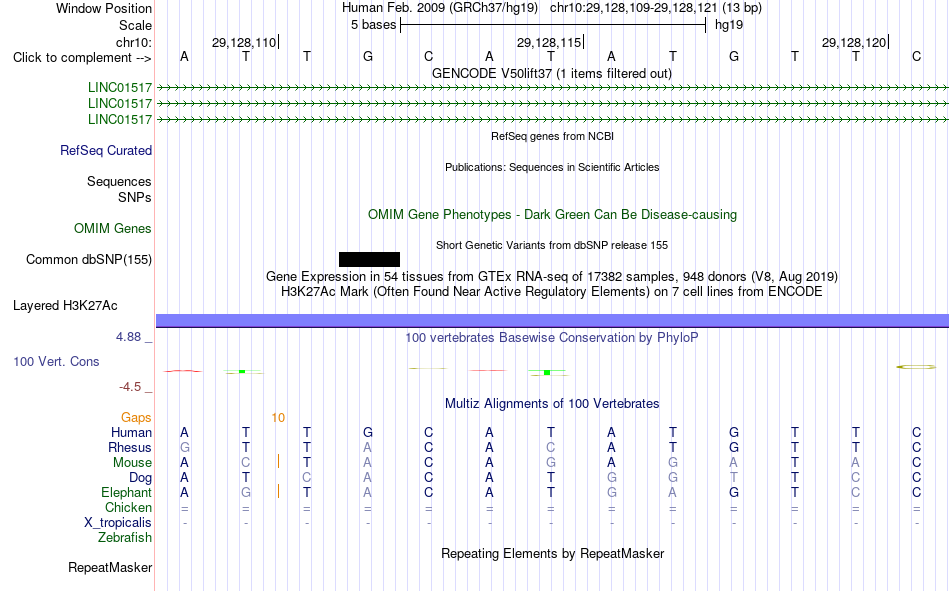Select the Dog species label
This screenshot has width=950, height=591.
pos(141,478)
